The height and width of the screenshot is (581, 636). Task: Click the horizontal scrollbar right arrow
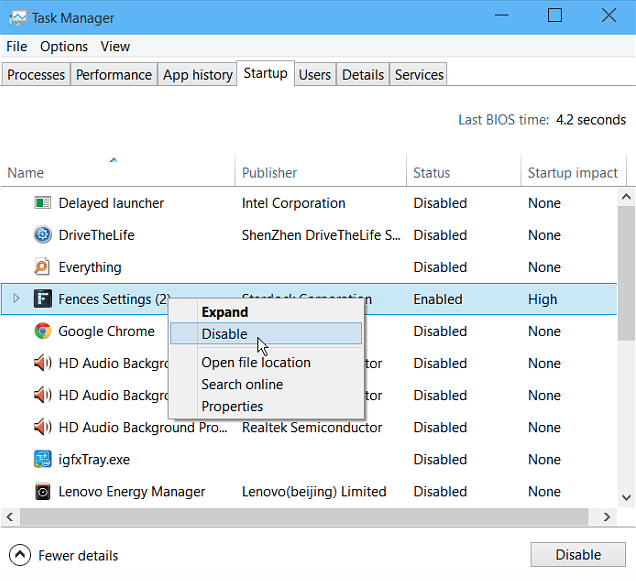607,516
